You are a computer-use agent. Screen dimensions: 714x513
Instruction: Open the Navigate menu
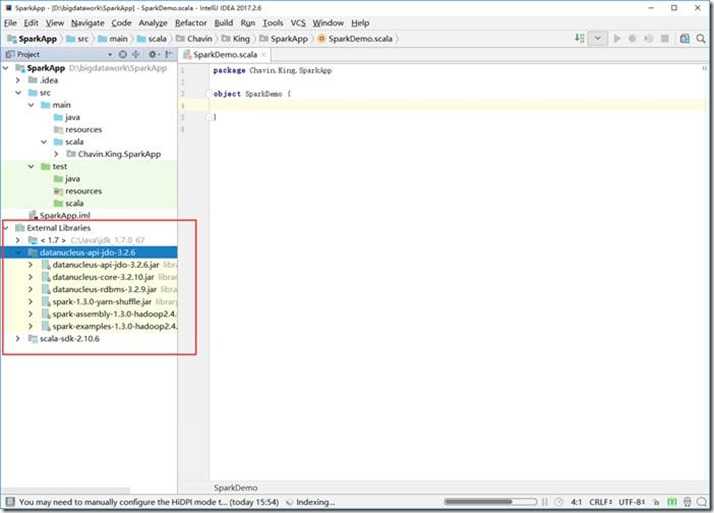tap(87, 23)
